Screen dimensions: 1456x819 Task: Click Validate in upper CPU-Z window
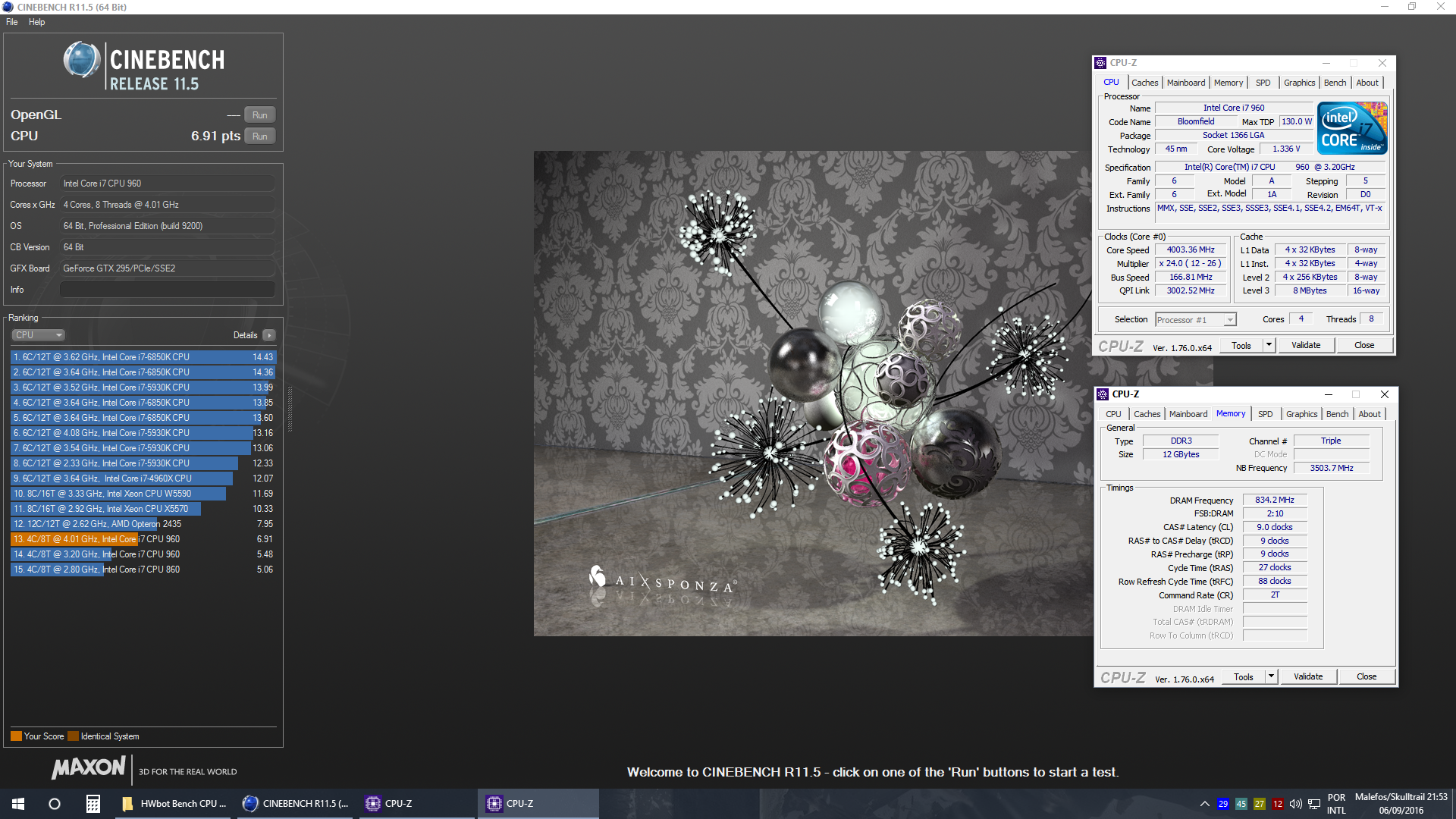(1305, 346)
